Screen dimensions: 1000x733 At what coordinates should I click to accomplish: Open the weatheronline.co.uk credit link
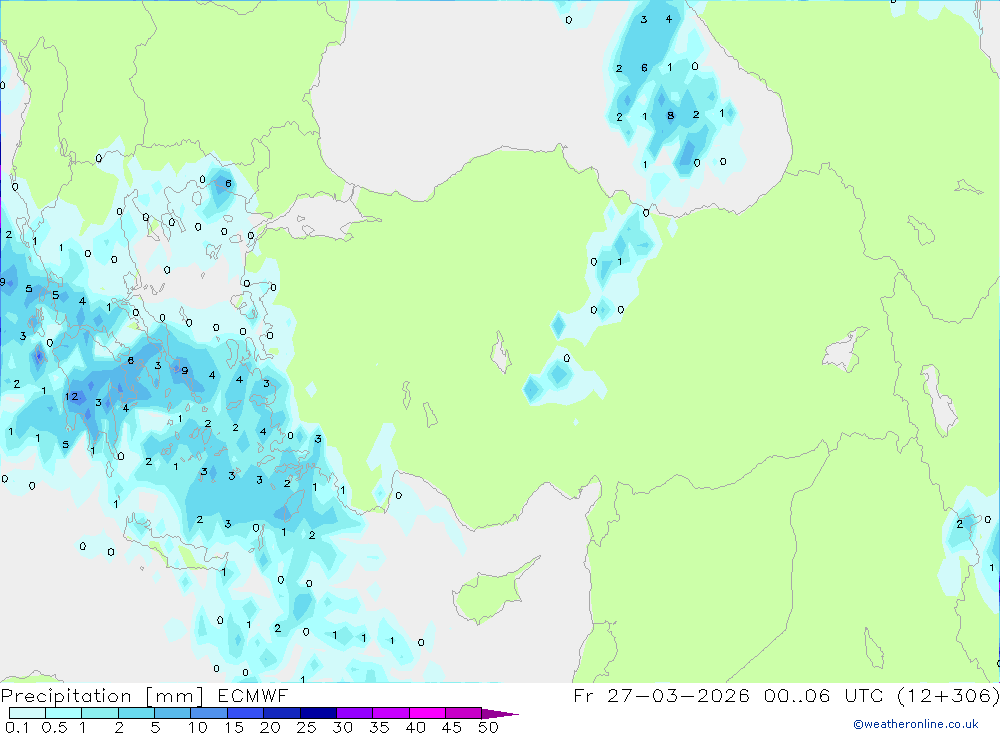(916, 724)
